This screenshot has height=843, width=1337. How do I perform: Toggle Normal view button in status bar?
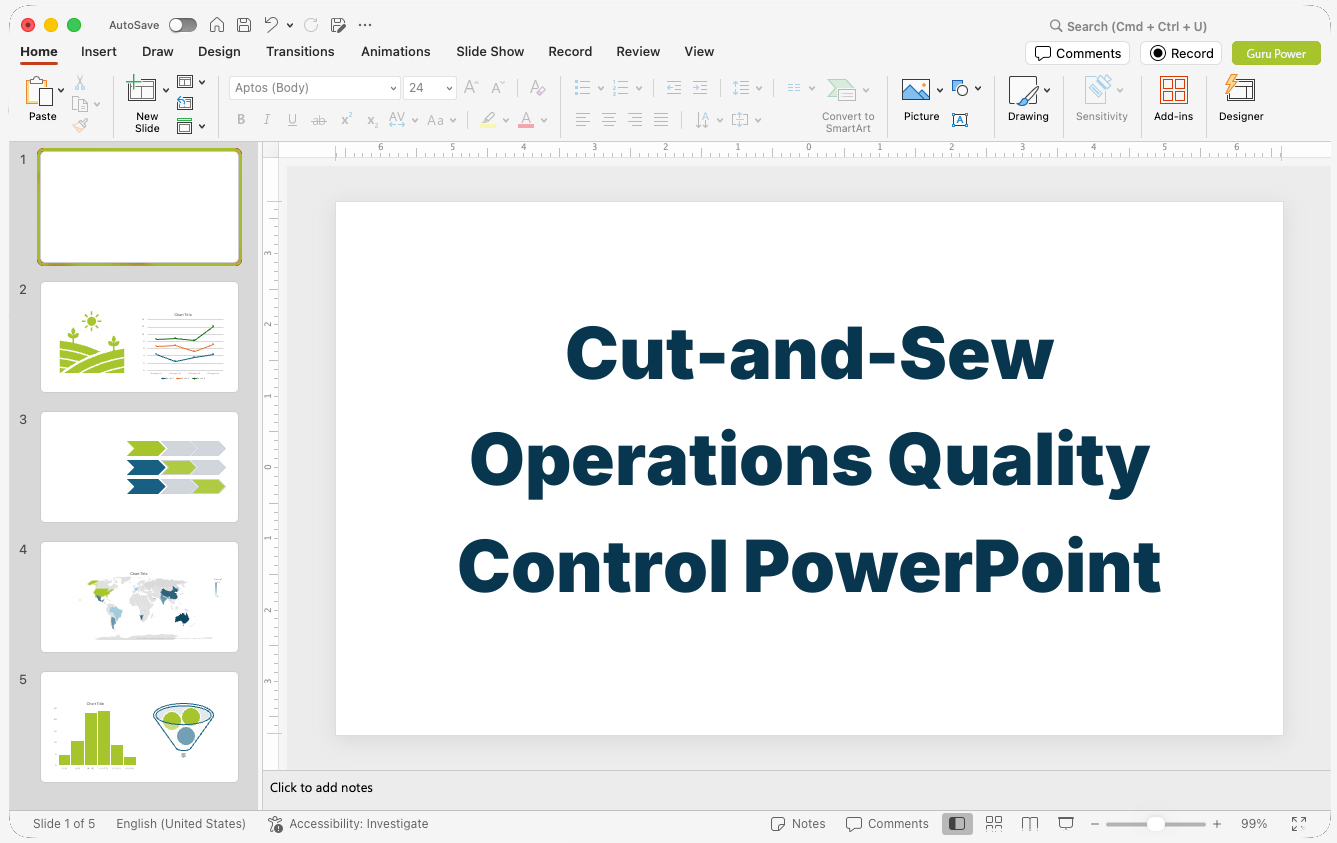coord(957,823)
